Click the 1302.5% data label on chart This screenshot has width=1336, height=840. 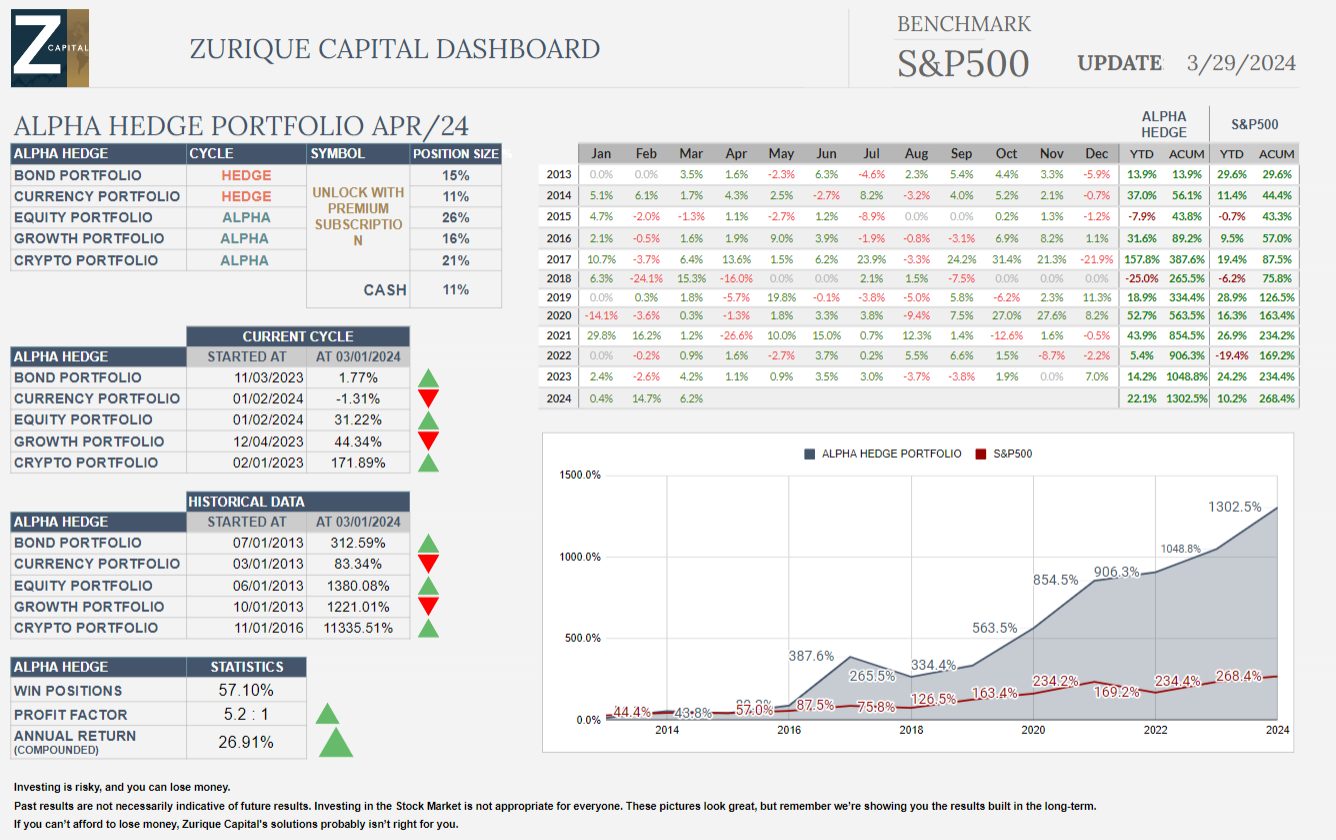click(x=1235, y=507)
